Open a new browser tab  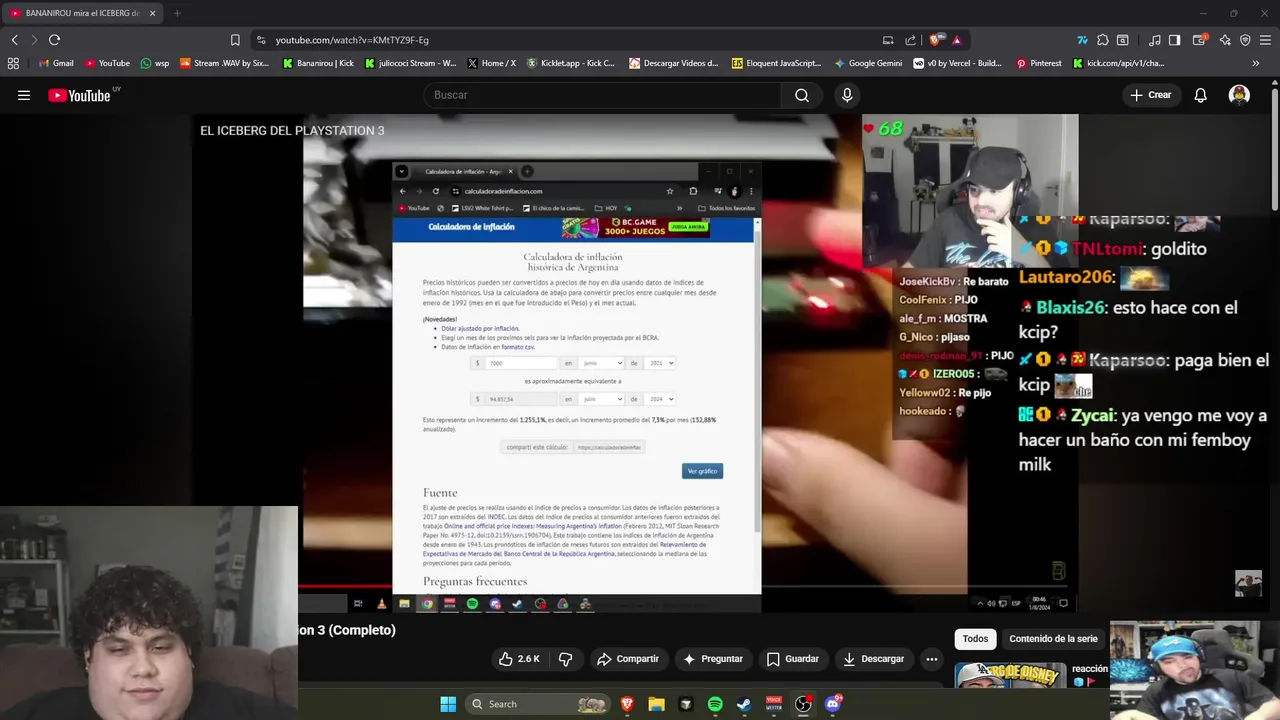[177, 13]
